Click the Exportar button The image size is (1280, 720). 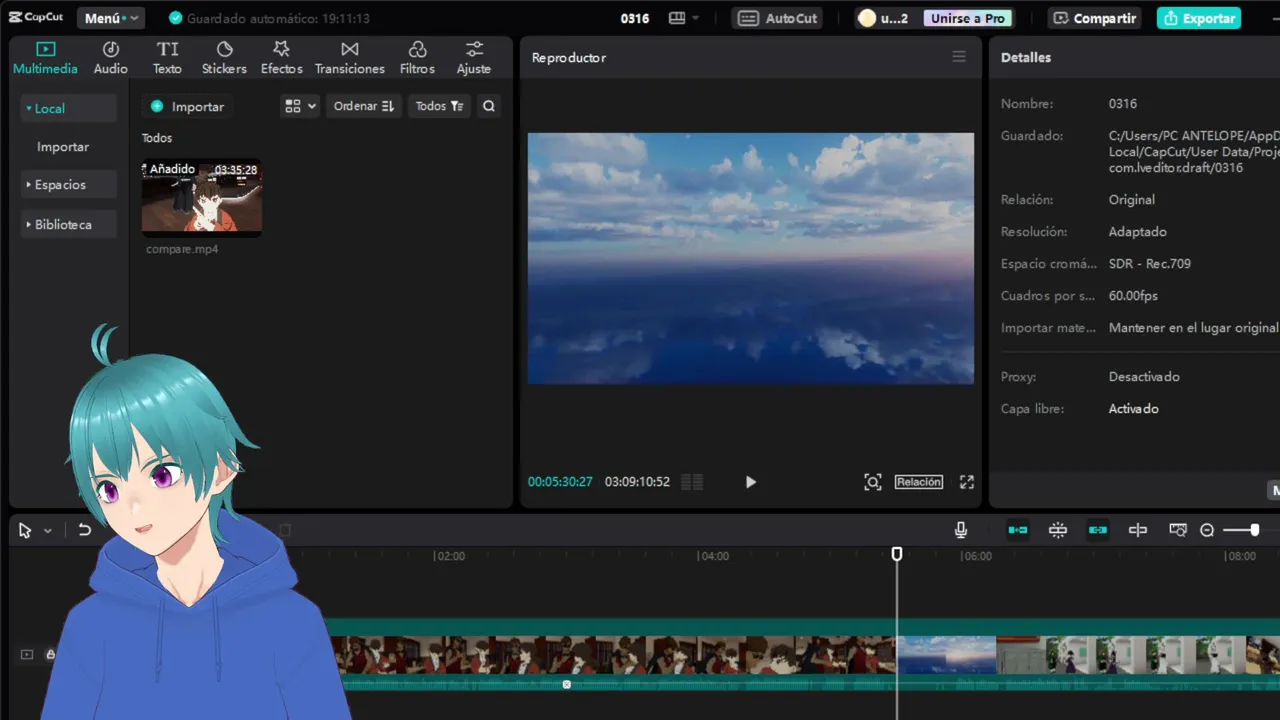(x=1199, y=18)
